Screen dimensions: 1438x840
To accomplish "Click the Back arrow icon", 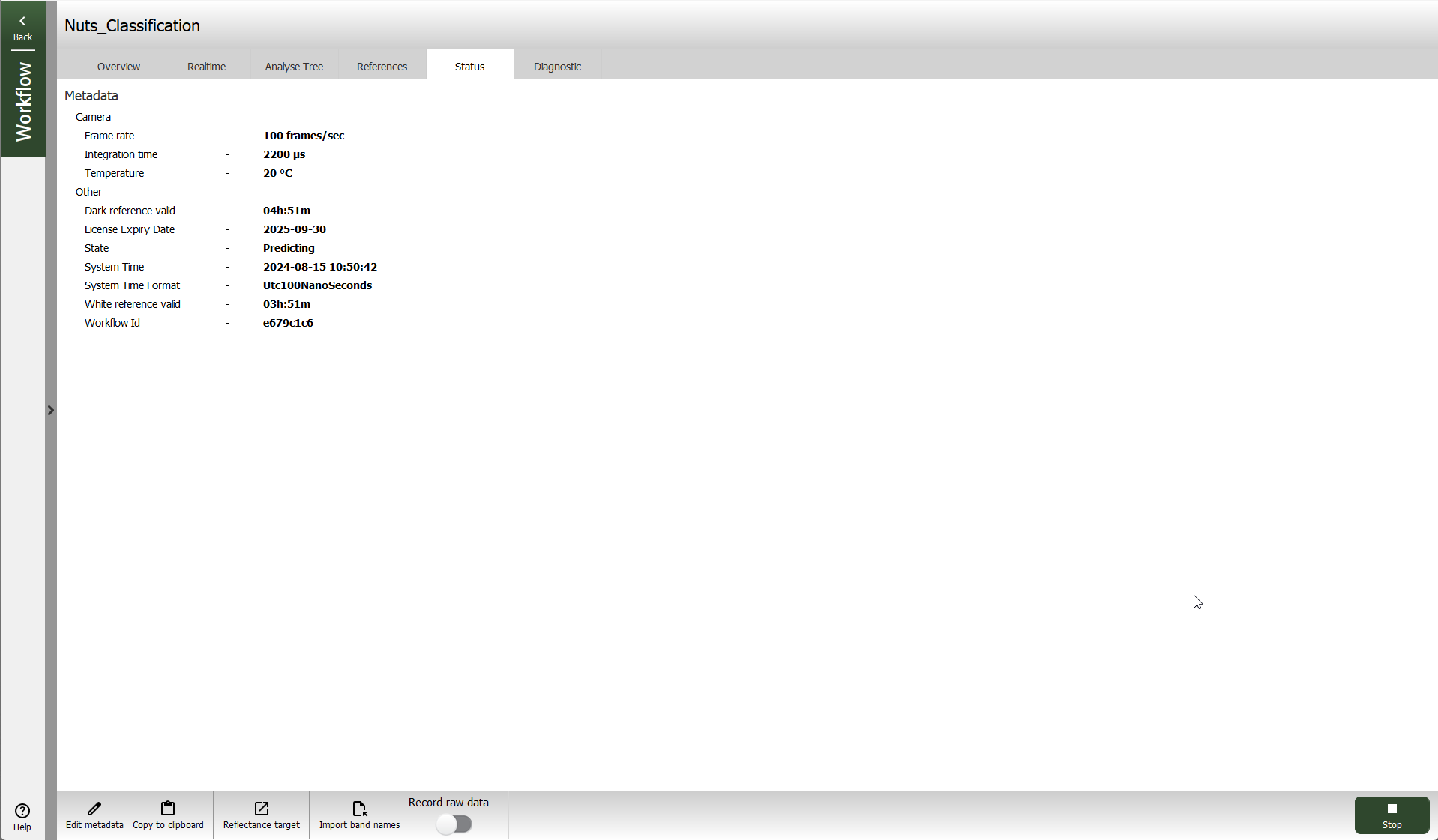I will point(22,22).
